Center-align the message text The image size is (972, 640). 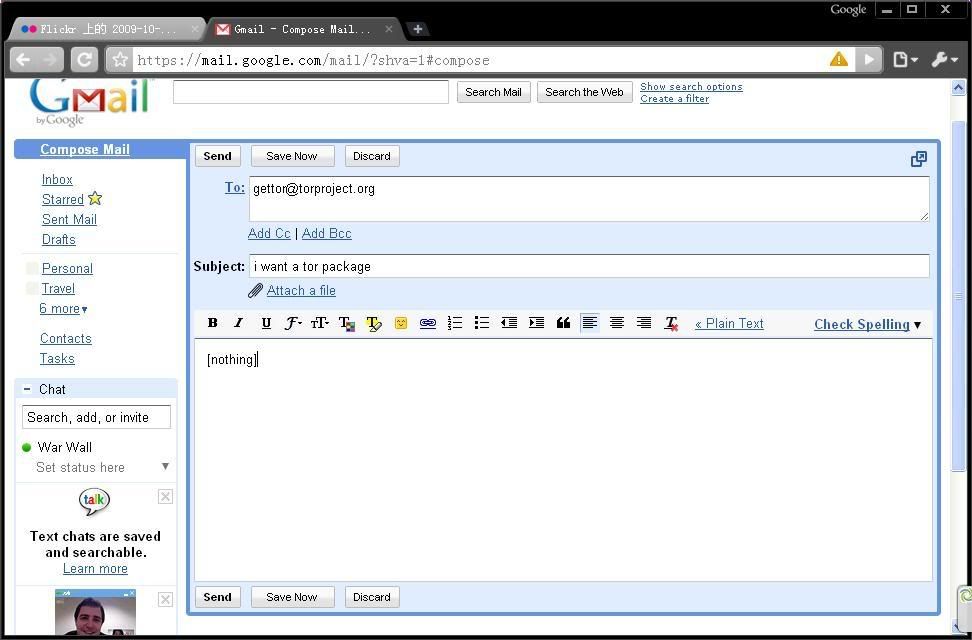tap(617, 322)
